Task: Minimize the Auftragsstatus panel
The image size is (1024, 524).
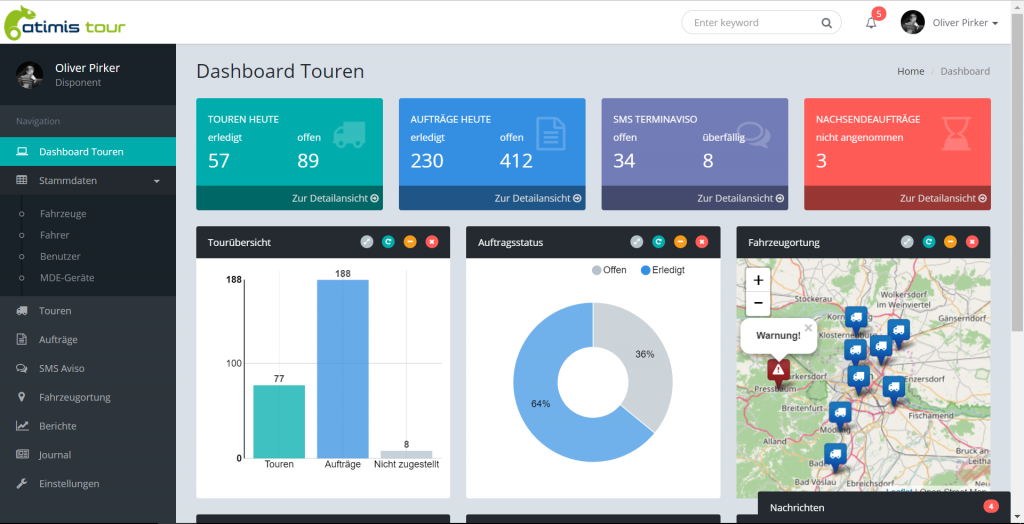Action: coord(680,242)
